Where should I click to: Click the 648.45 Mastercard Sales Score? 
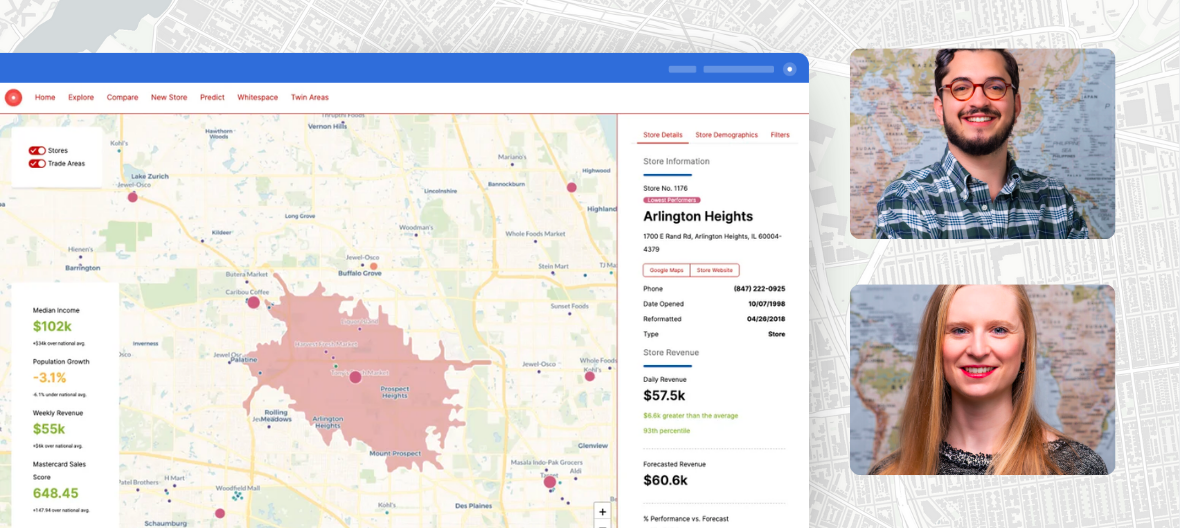[x=56, y=493]
